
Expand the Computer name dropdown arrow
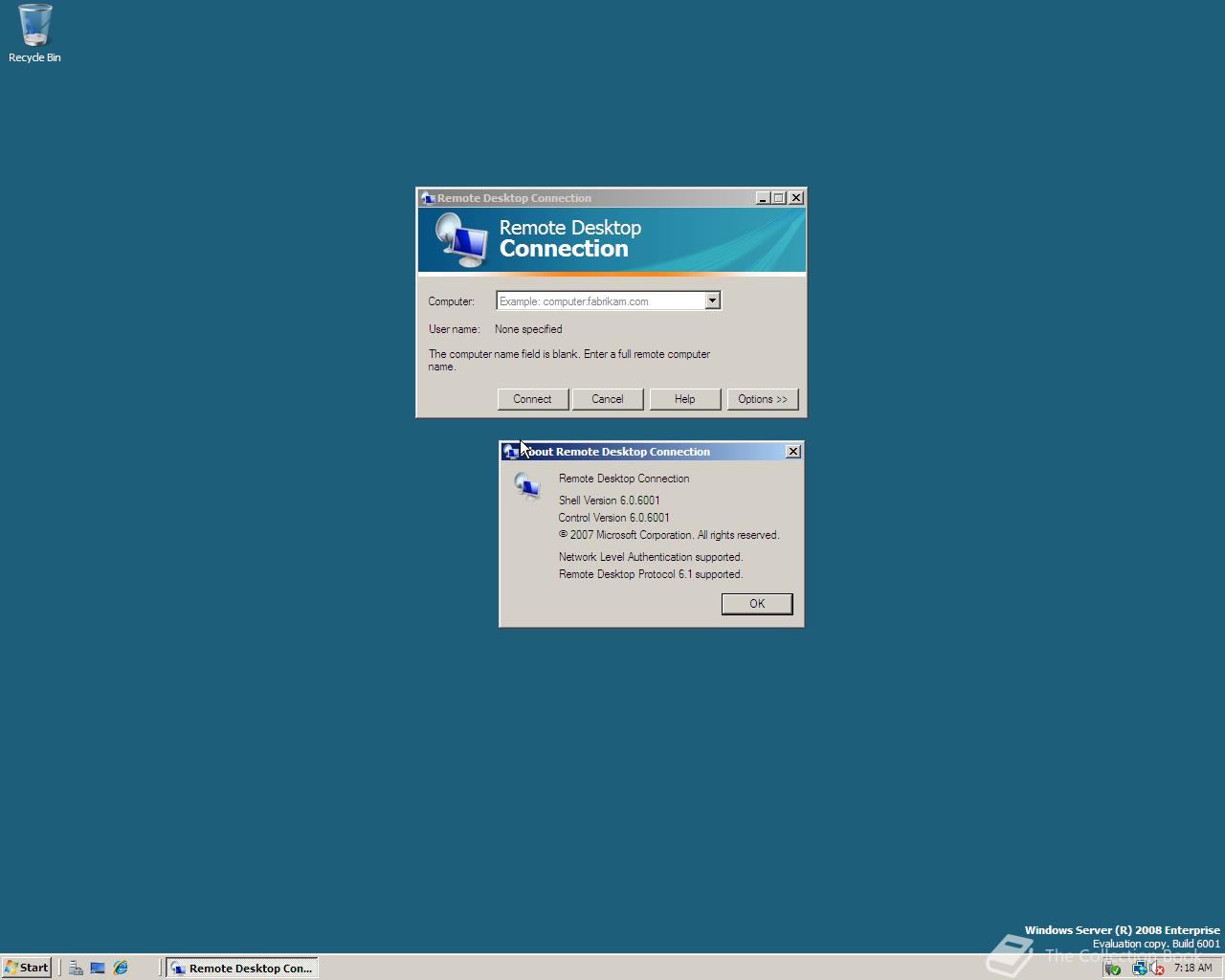click(712, 301)
